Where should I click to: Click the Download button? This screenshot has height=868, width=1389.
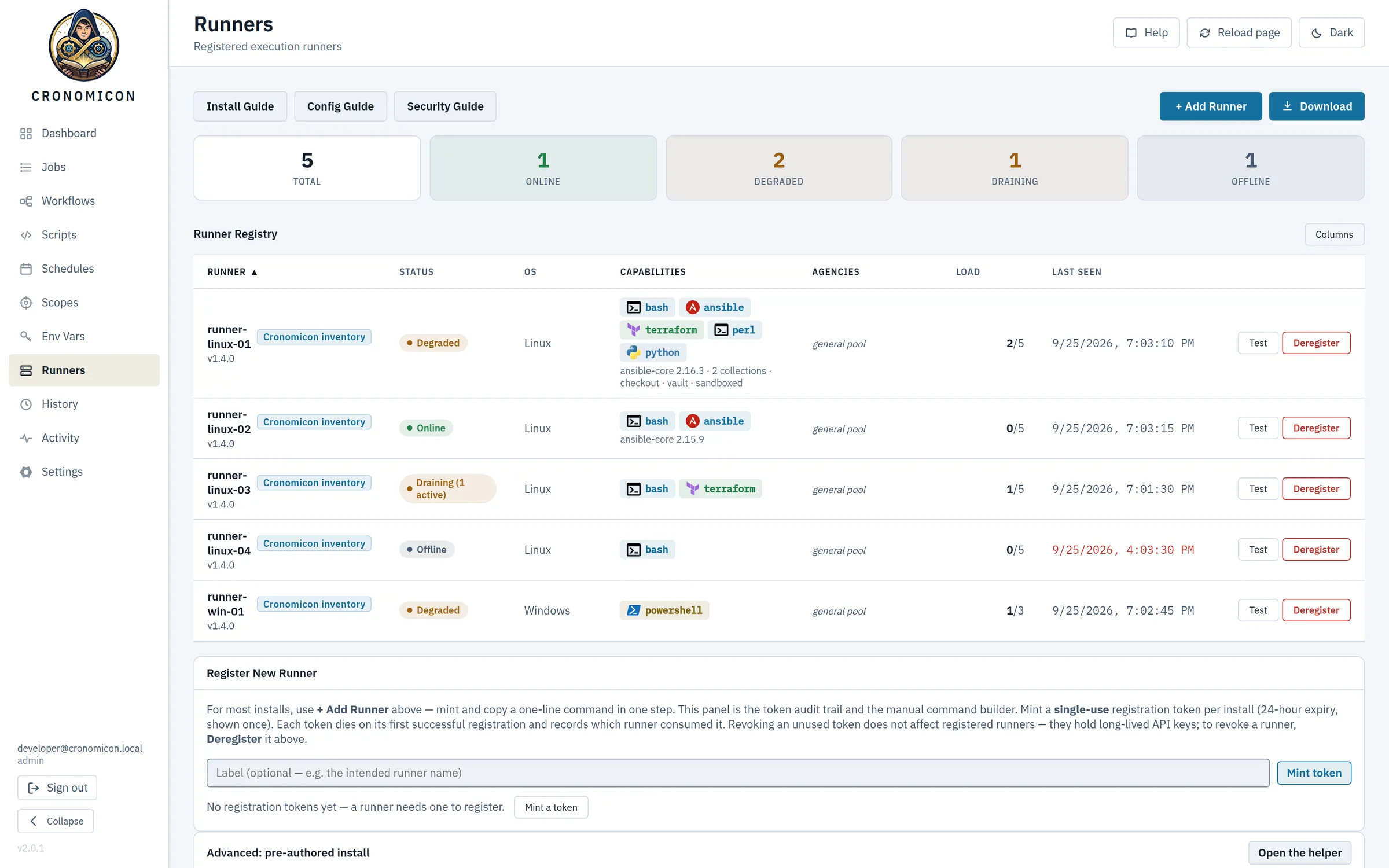(x=1317, y=106)
